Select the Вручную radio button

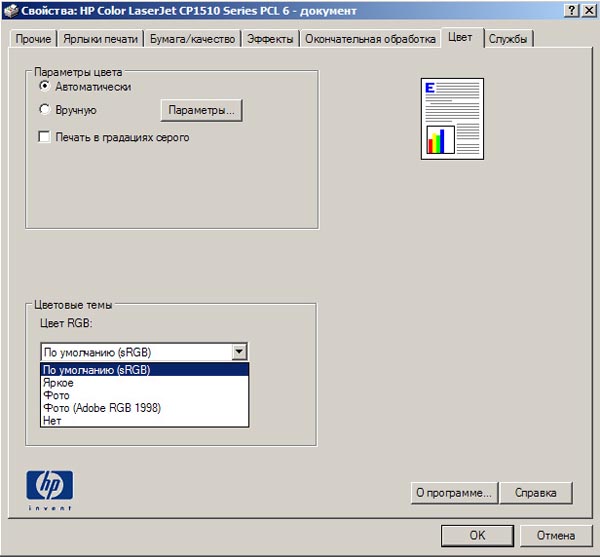point(45,110)
